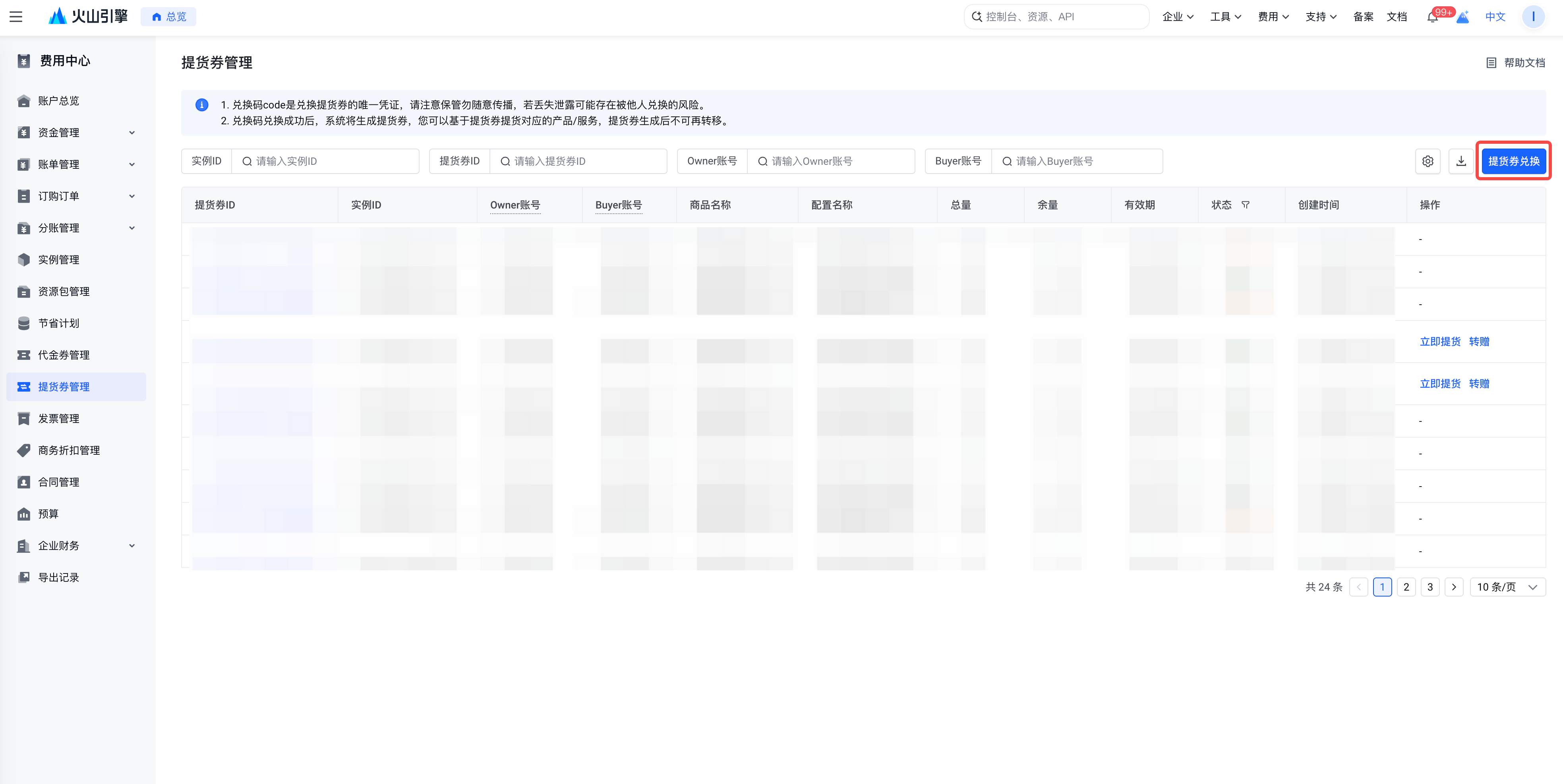Click the first 转赠 link

[x=1479, y=342]
